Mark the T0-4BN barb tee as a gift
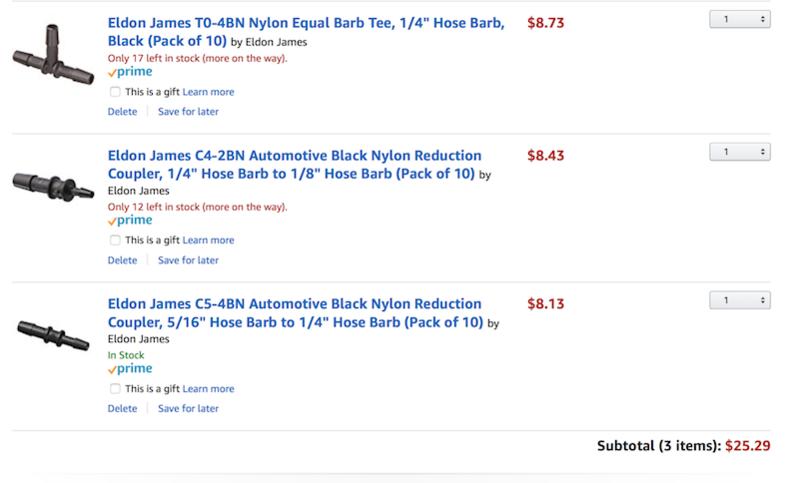This screenshot has height=483, width=799. (x=115, y=92)
